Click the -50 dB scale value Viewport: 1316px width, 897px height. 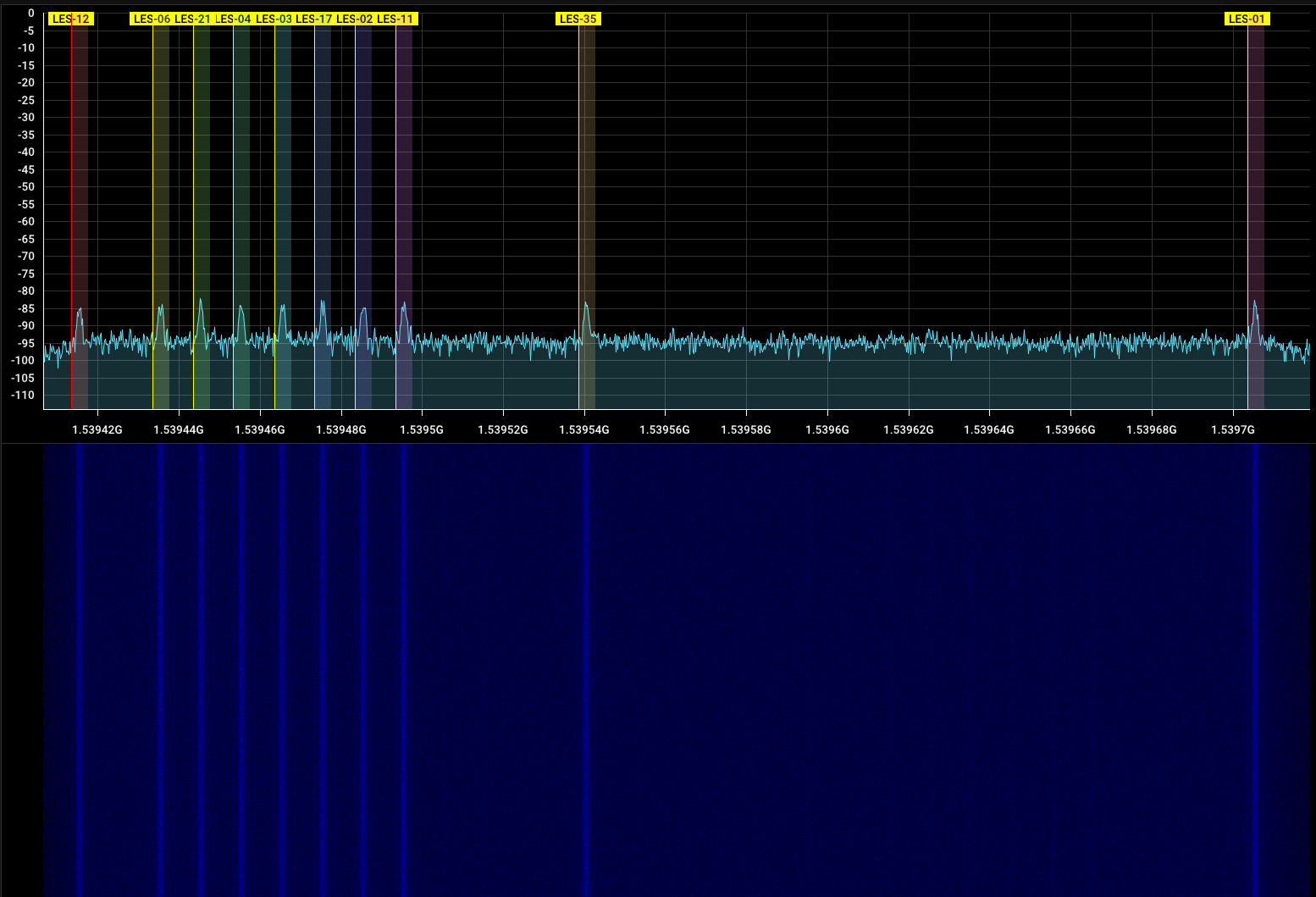click(26, 186)
